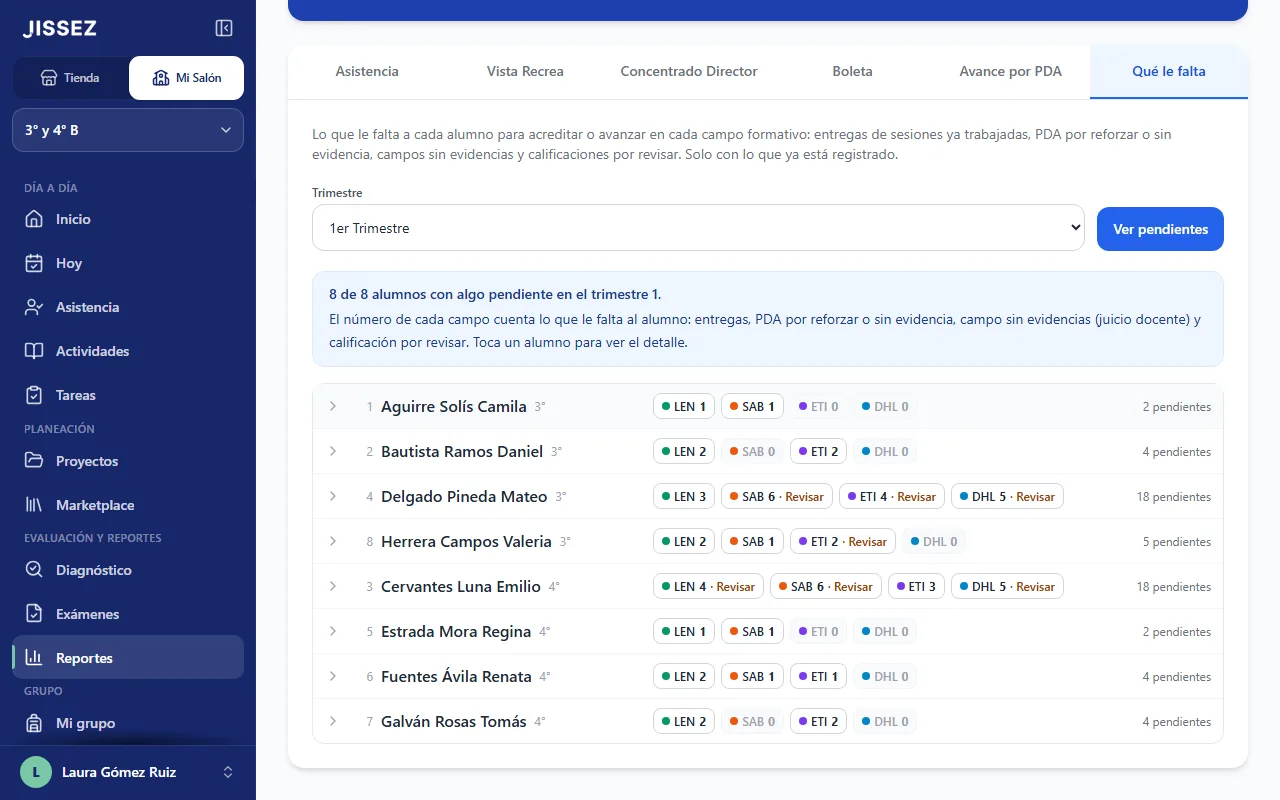Screen dimensions: 1280x800
Task: Click the Actividades book icon
Action: [34, 351]
